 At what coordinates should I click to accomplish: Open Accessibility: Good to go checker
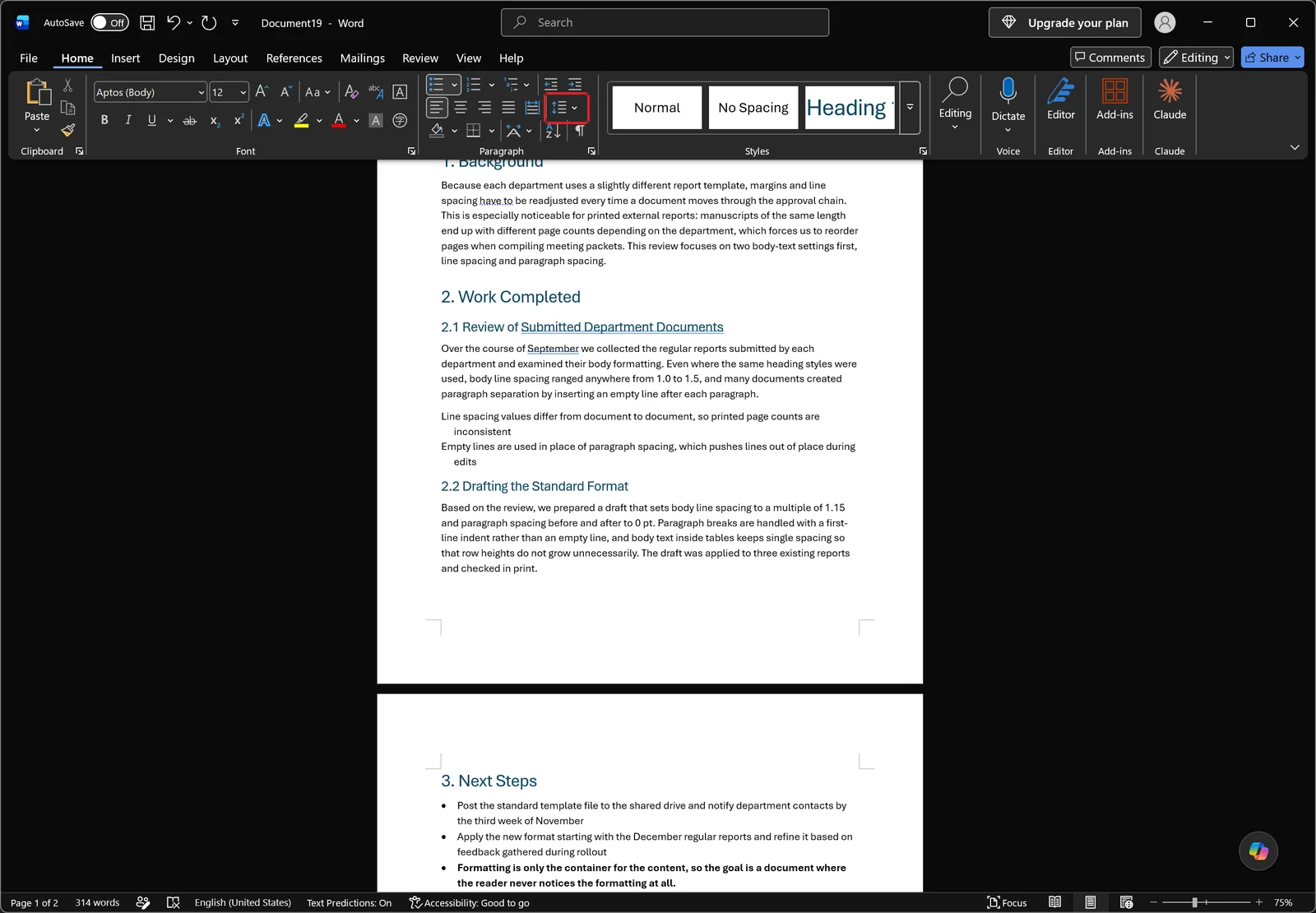(x=470, y=902)
